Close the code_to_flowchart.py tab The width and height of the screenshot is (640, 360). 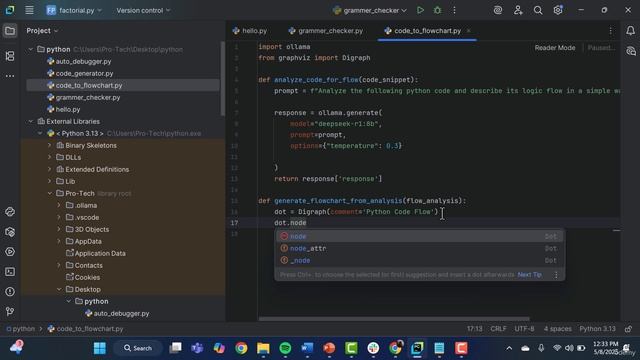pos(469,31)
